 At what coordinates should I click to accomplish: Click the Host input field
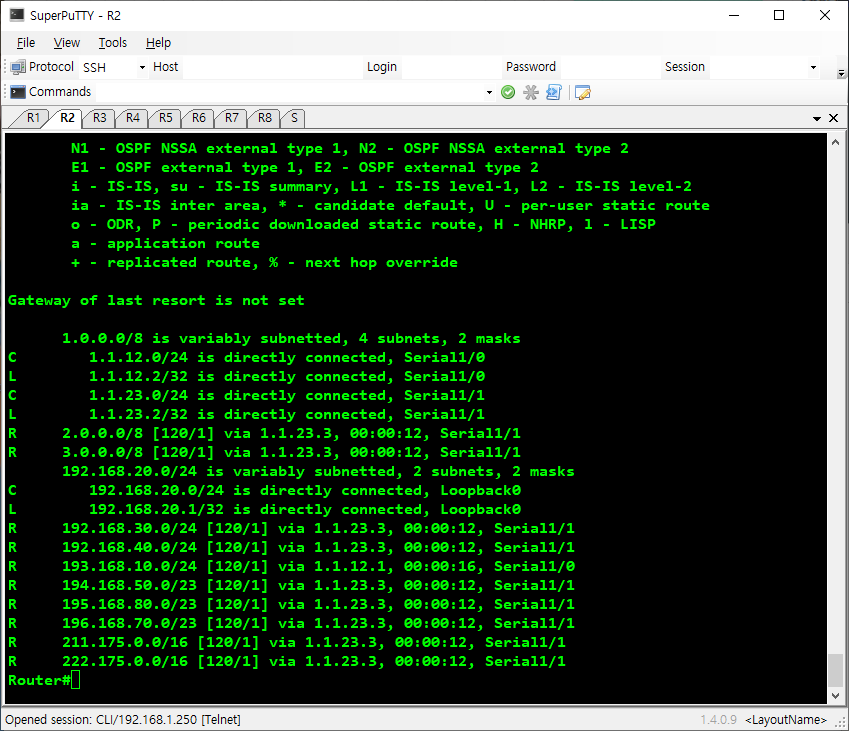click(272, 67)
